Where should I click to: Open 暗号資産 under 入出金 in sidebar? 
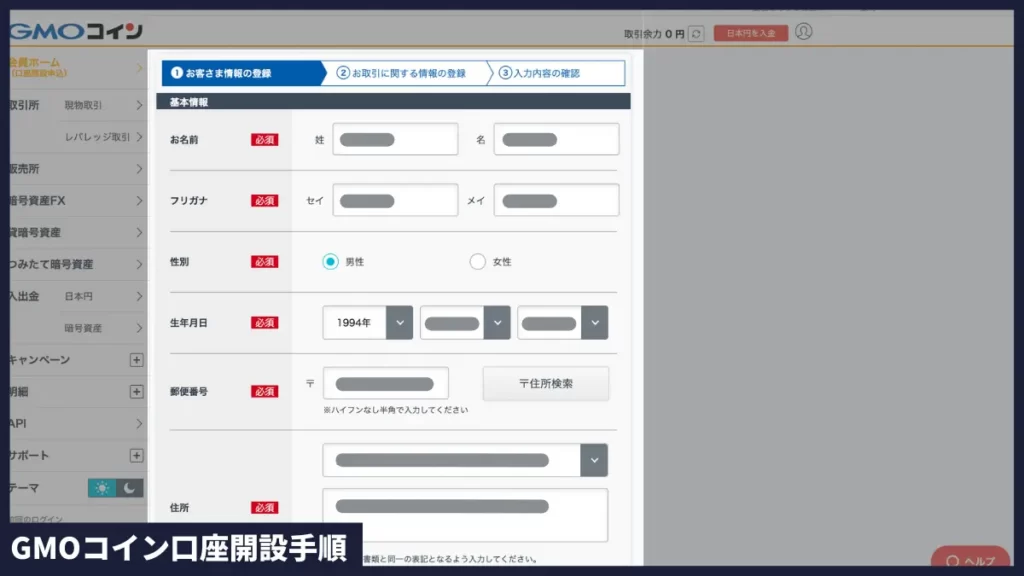(x=103, y=328)
